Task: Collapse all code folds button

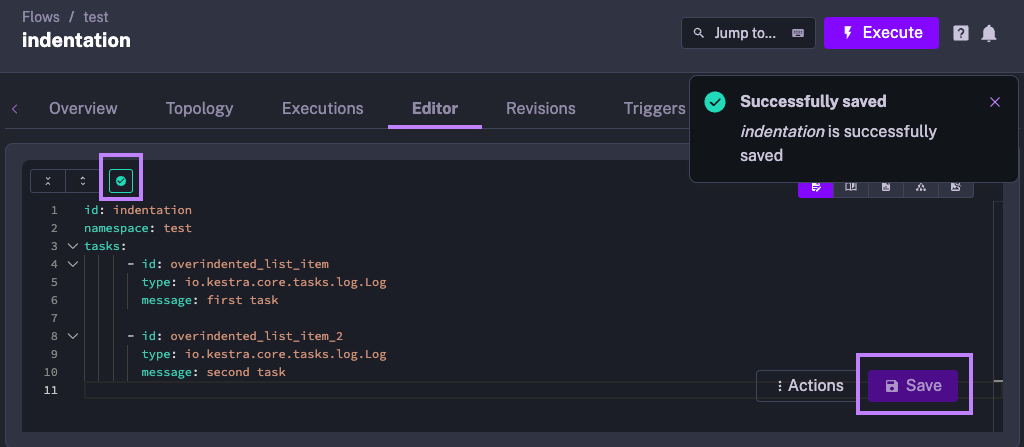Action: [48, 181]
